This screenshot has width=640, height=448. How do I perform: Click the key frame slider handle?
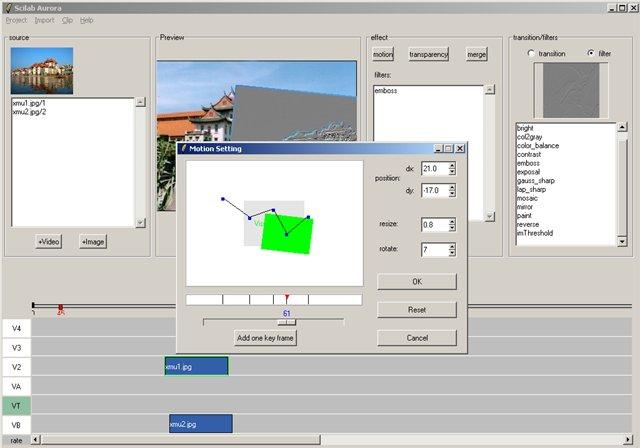click(287, 322)
